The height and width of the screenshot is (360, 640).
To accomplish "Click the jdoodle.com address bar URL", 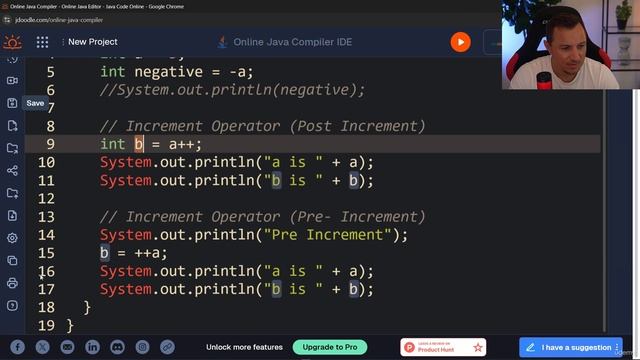I will click(59, 20).
